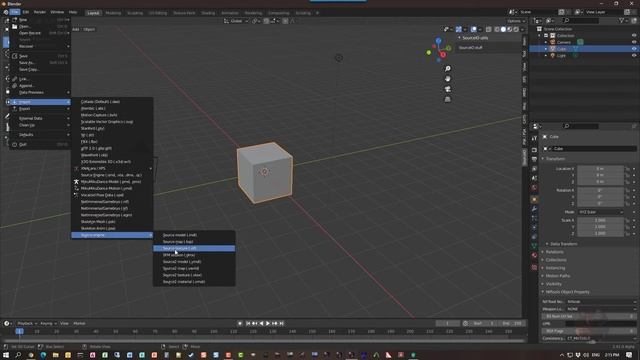Image resolution: width=640 pixels, height=360 pixels.
Task: Select solid viewport shading mode icon
Action: [503, 29]
